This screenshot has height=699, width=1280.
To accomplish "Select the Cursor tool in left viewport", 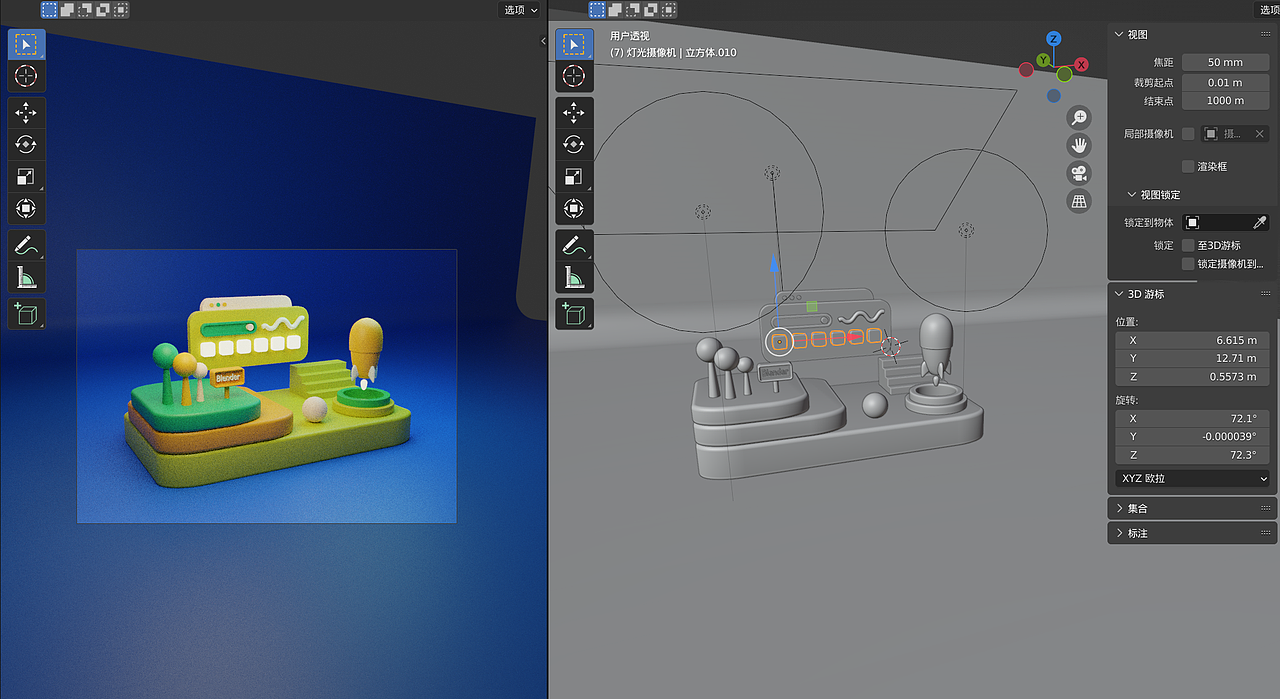I will [27, 76].
